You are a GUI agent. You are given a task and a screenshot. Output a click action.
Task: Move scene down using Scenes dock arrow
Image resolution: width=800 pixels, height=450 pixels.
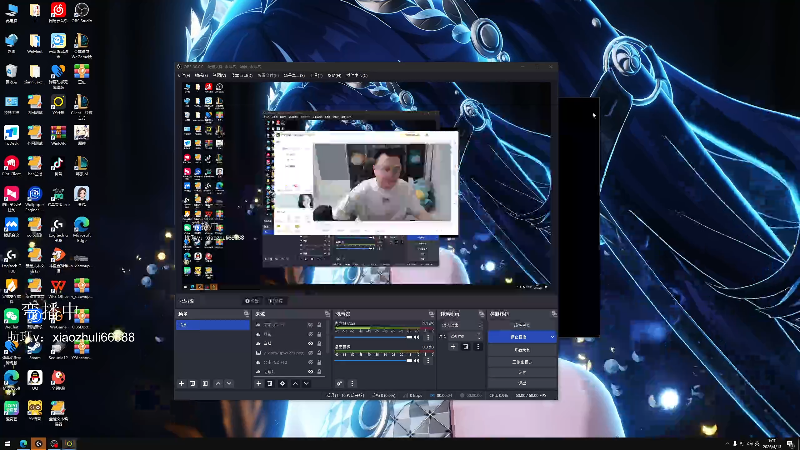click(229, 383)
